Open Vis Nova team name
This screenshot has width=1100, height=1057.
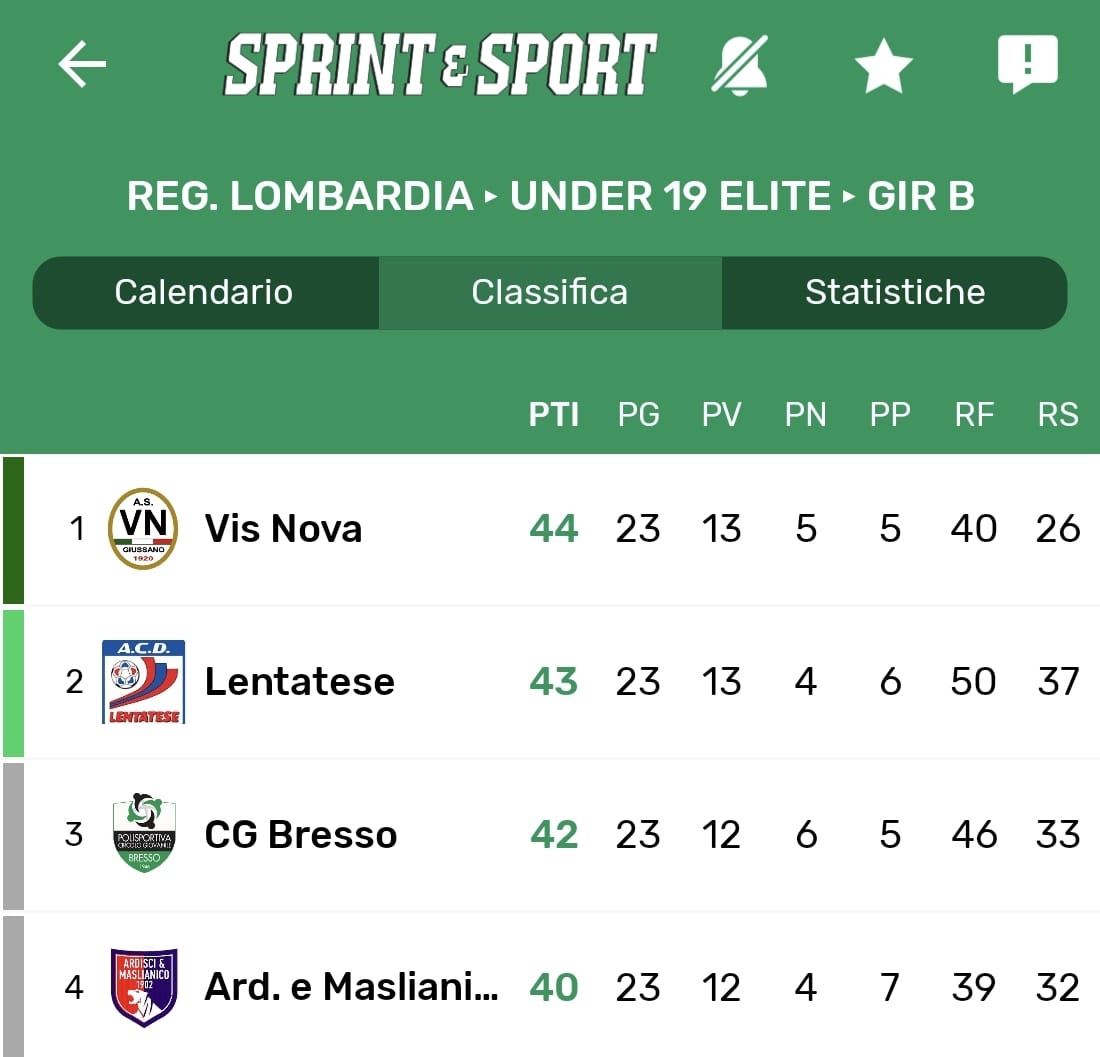tap(283, 528)
